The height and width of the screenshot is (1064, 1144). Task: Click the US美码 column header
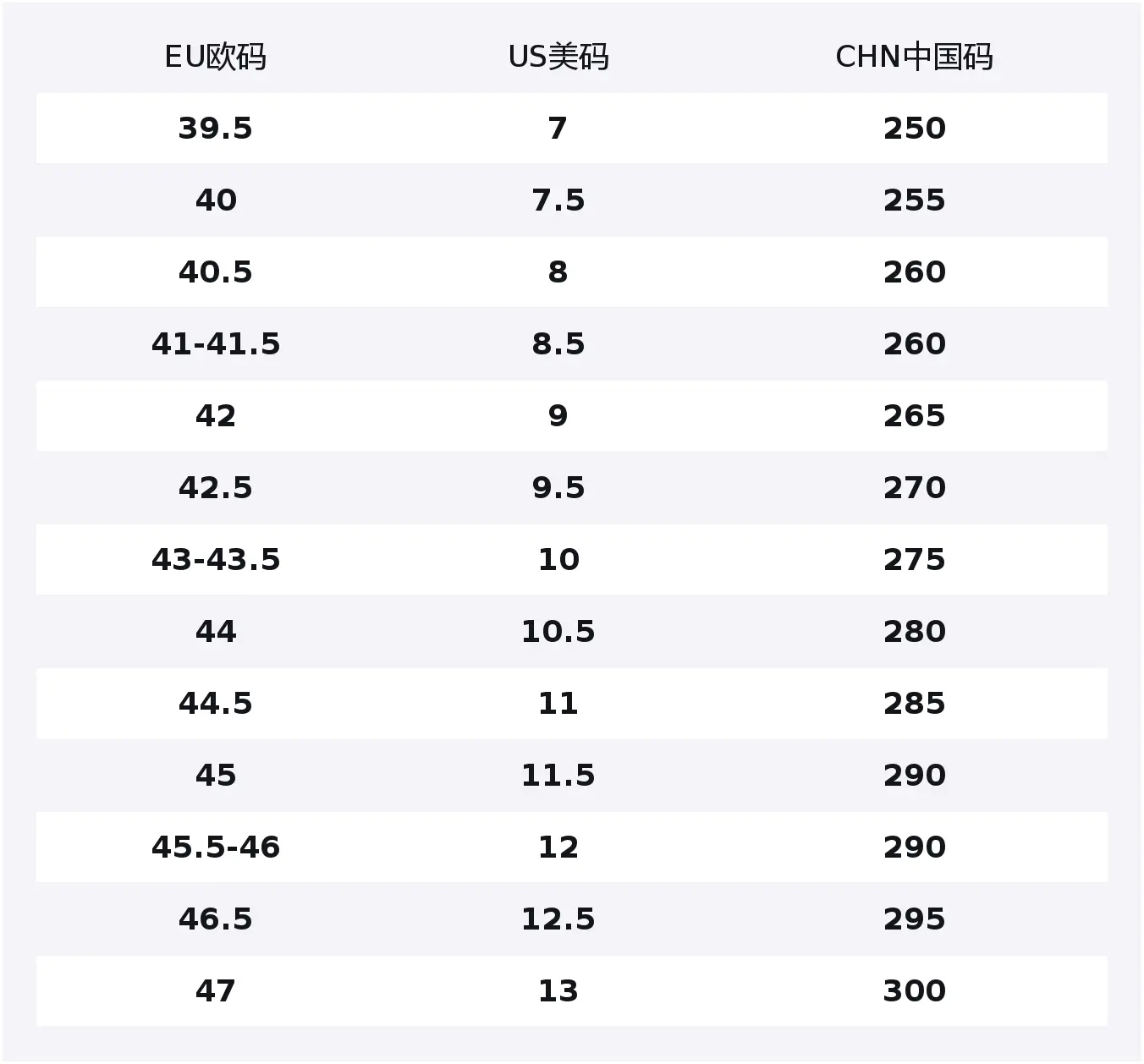coord(558,58)
